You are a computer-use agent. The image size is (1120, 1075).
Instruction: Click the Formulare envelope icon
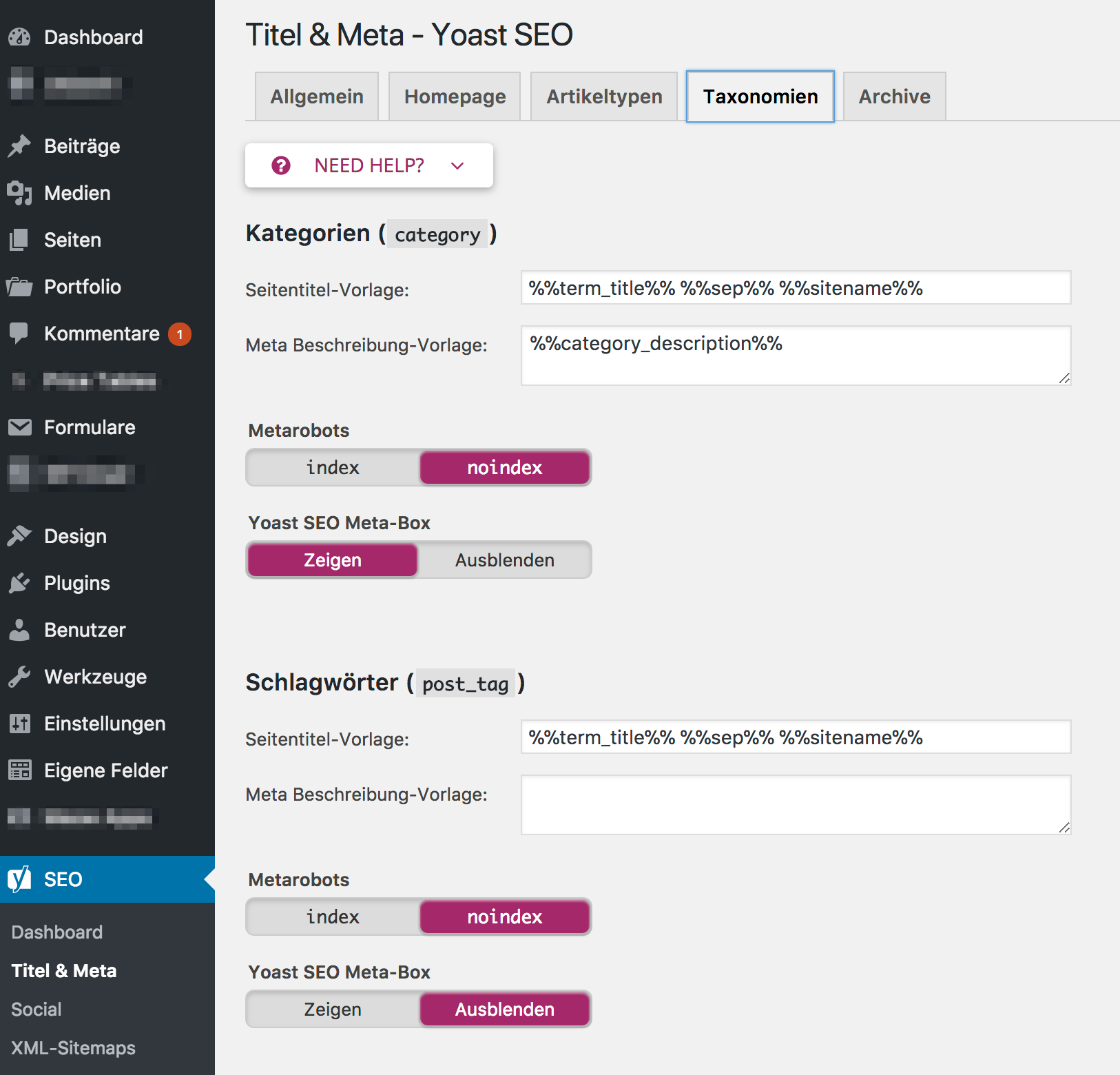[x=20, y=427]
